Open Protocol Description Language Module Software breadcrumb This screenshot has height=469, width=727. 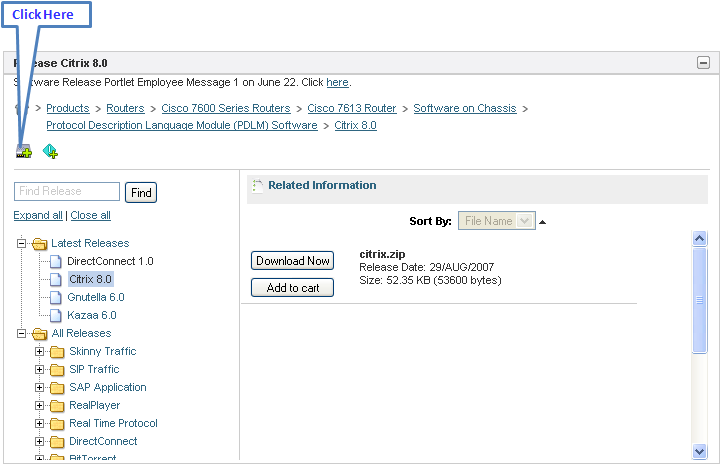[182, 126]
